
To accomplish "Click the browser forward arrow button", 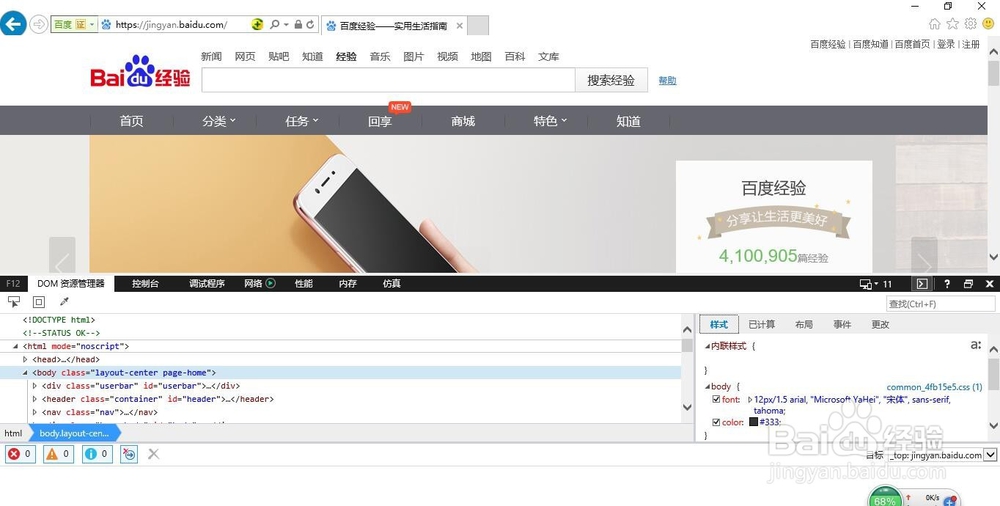I will [39, 25].
